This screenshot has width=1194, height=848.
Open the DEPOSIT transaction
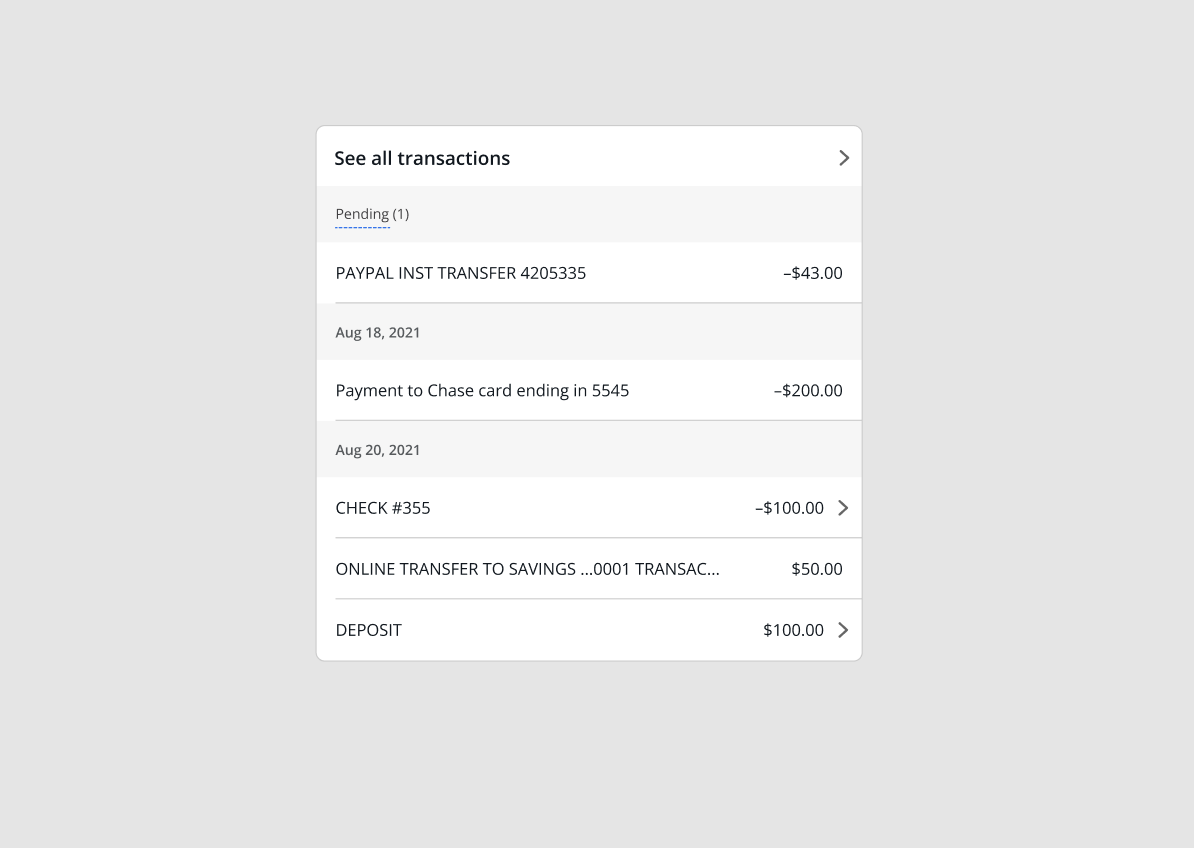pos(368,630)
